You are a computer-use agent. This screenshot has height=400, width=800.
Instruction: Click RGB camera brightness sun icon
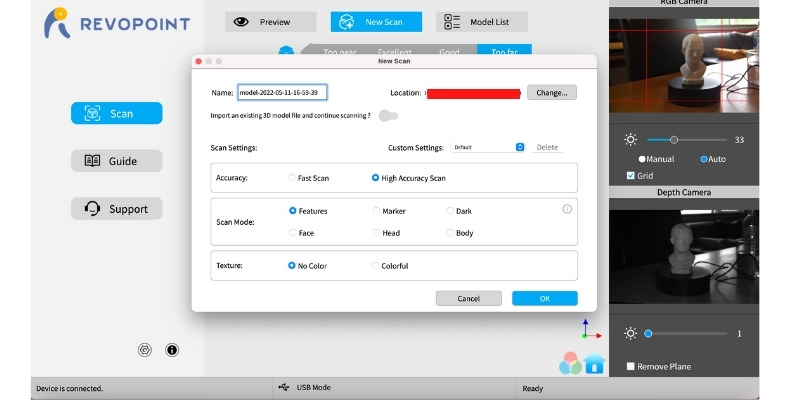(631, 140)
